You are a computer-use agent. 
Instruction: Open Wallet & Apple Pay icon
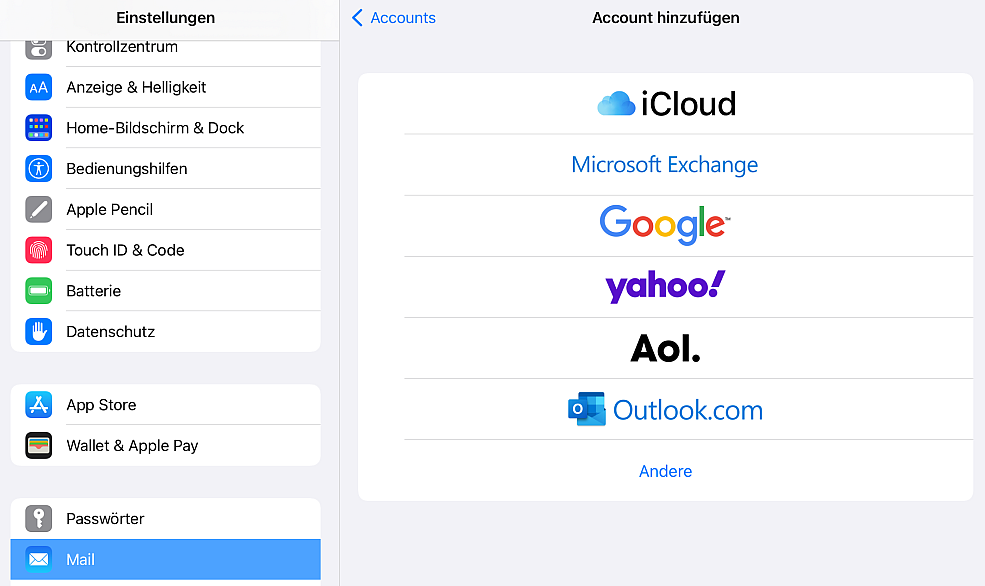click(x=38, y=446)
